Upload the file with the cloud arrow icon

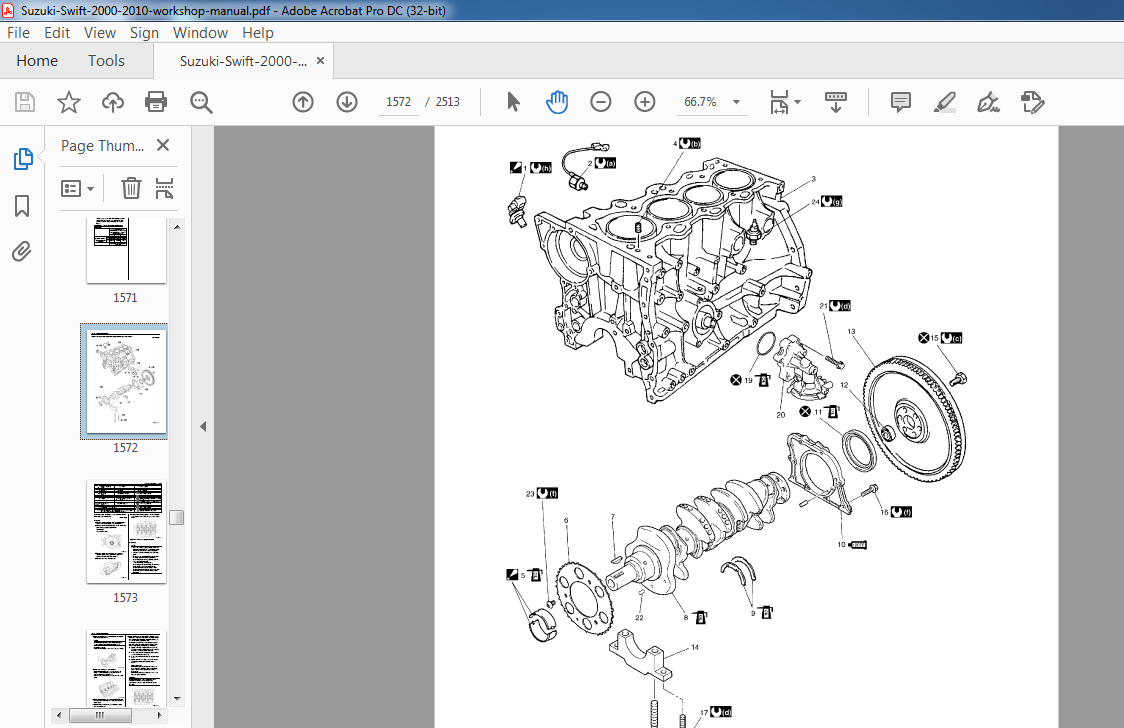point(113,102)
